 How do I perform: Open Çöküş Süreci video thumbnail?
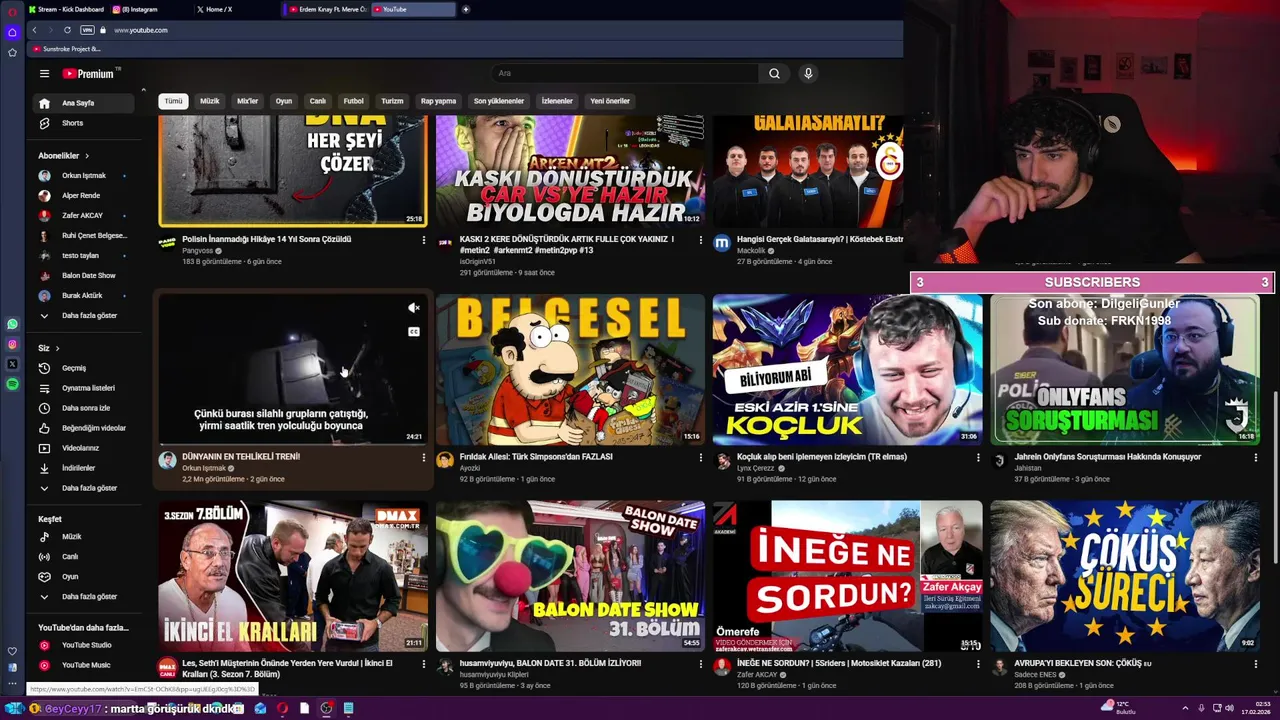click(x=1124, y=576)
